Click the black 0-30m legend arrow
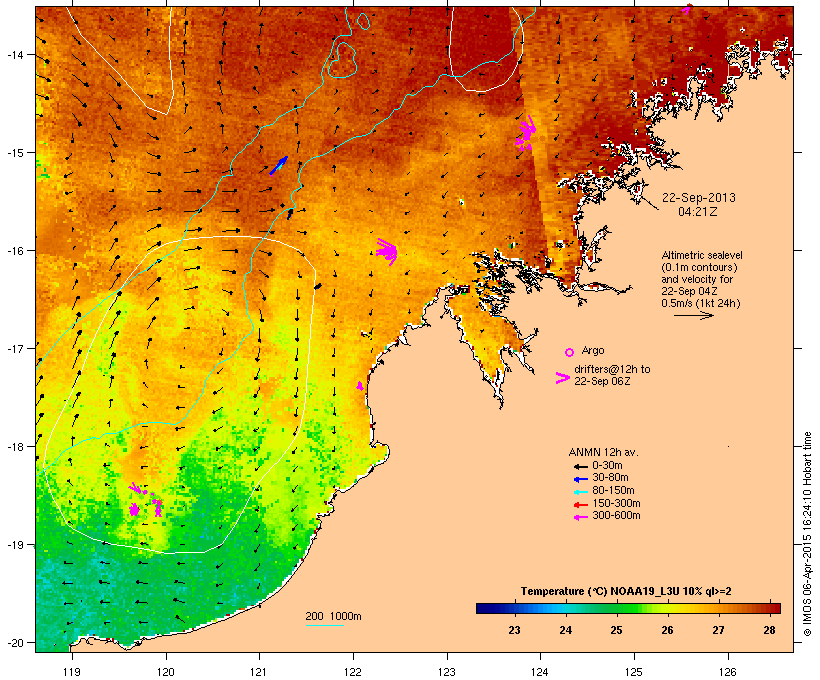The image size is (820, 680). pos(580,467)
